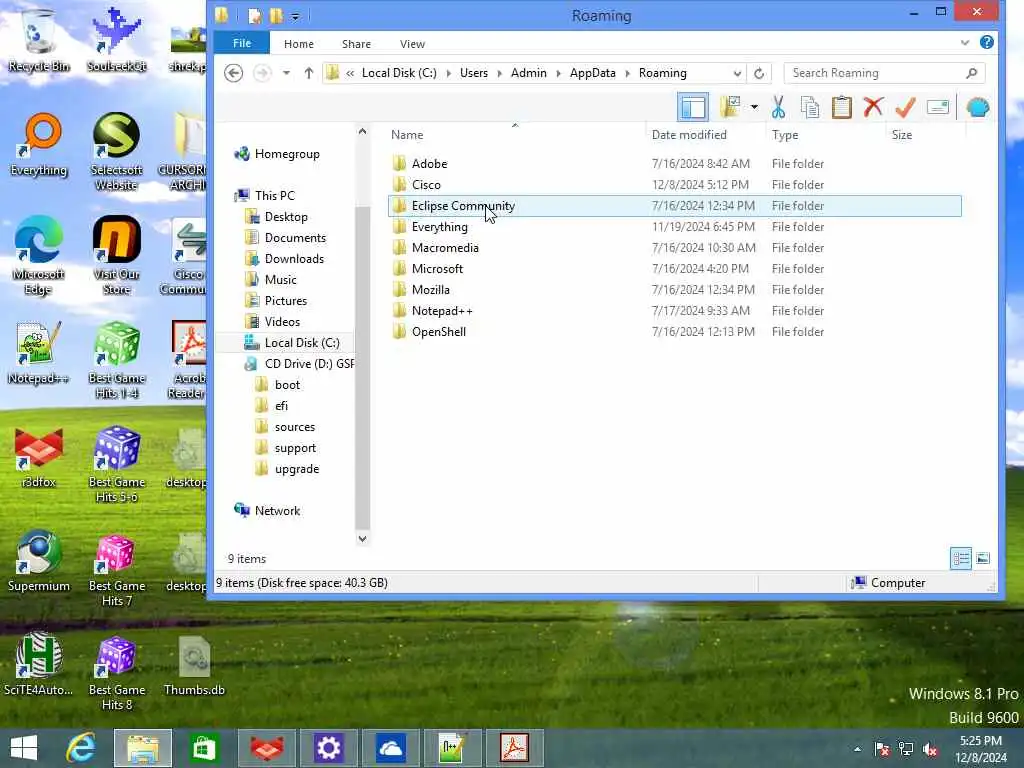Toggle the navigation pane toolbar icon
1024x768 pixels.
tap(692, 107)
